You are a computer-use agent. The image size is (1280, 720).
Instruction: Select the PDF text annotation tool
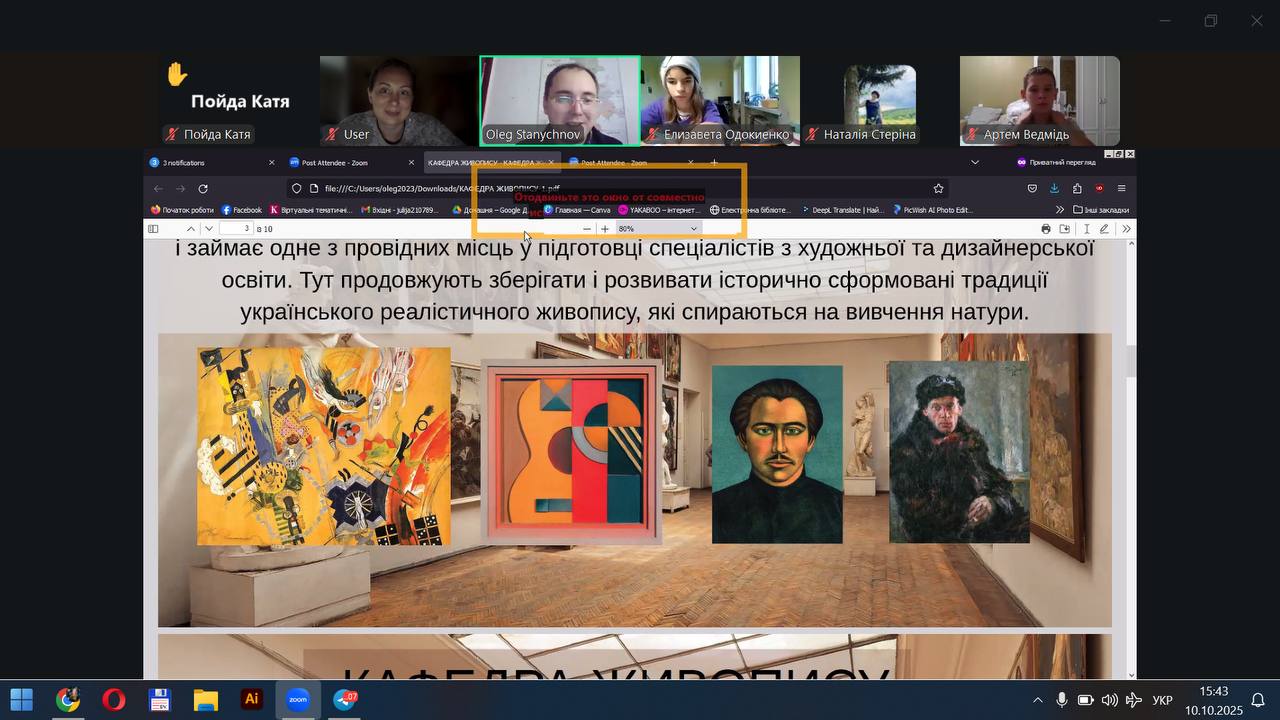(1086, 229)
